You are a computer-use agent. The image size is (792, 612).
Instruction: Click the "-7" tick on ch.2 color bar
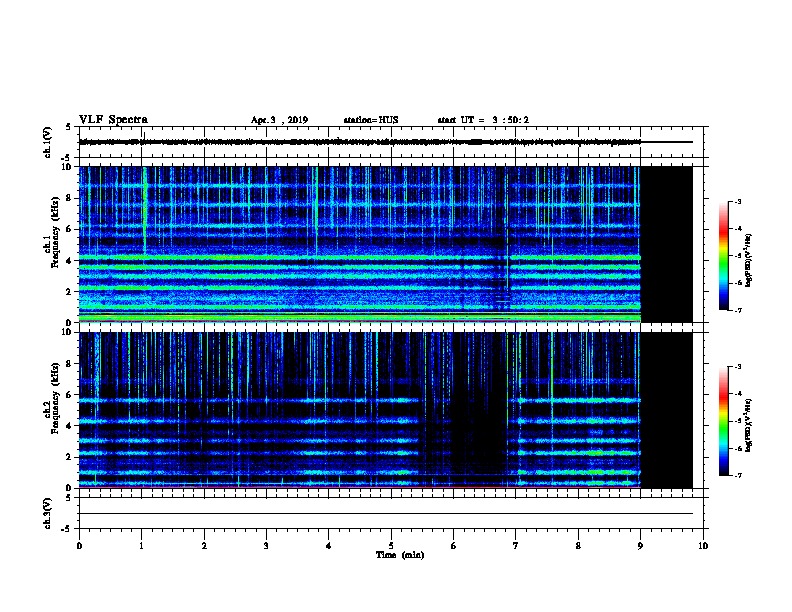coord(737,476)
